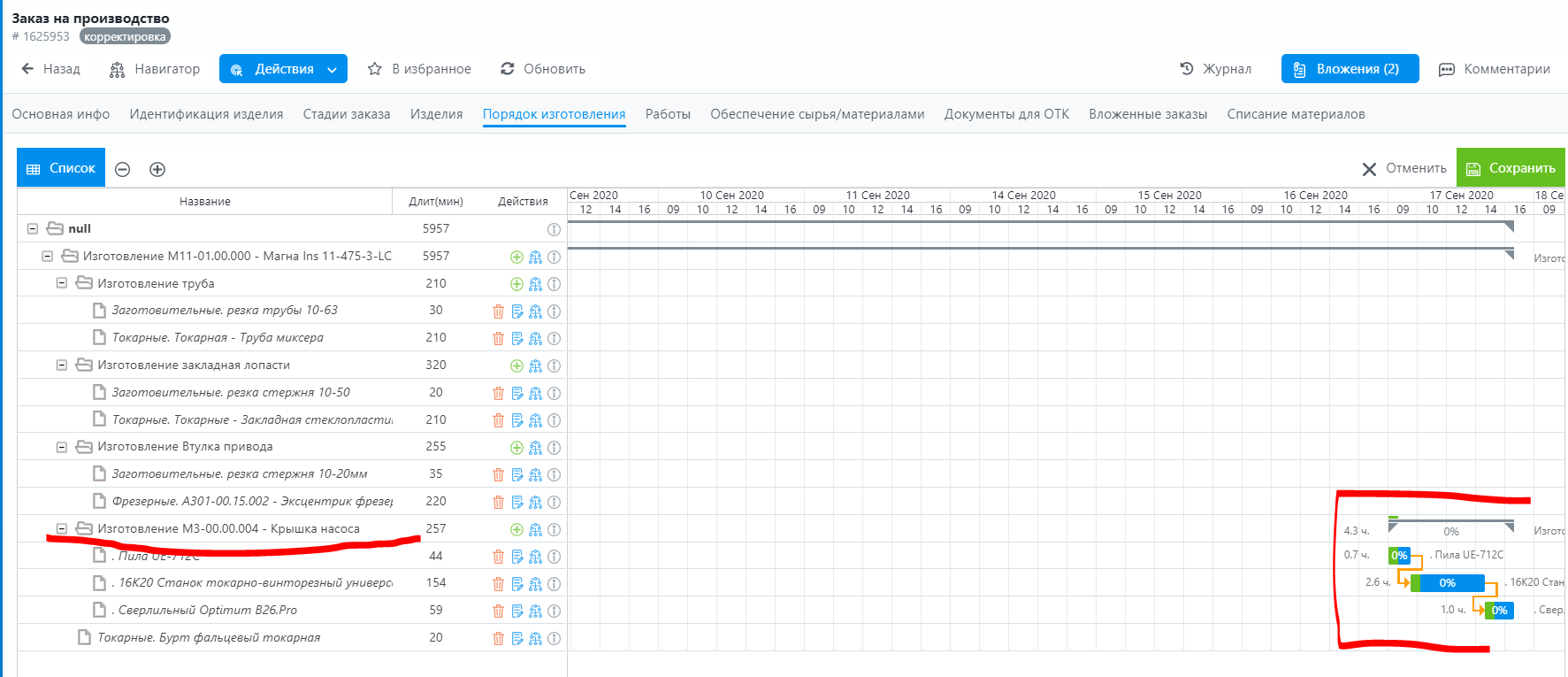Collapse the 'Изготовление М3-00.00.004 - Крышка насоса' node
This screenshot has width=1568, height=677.
coord(62,529)
